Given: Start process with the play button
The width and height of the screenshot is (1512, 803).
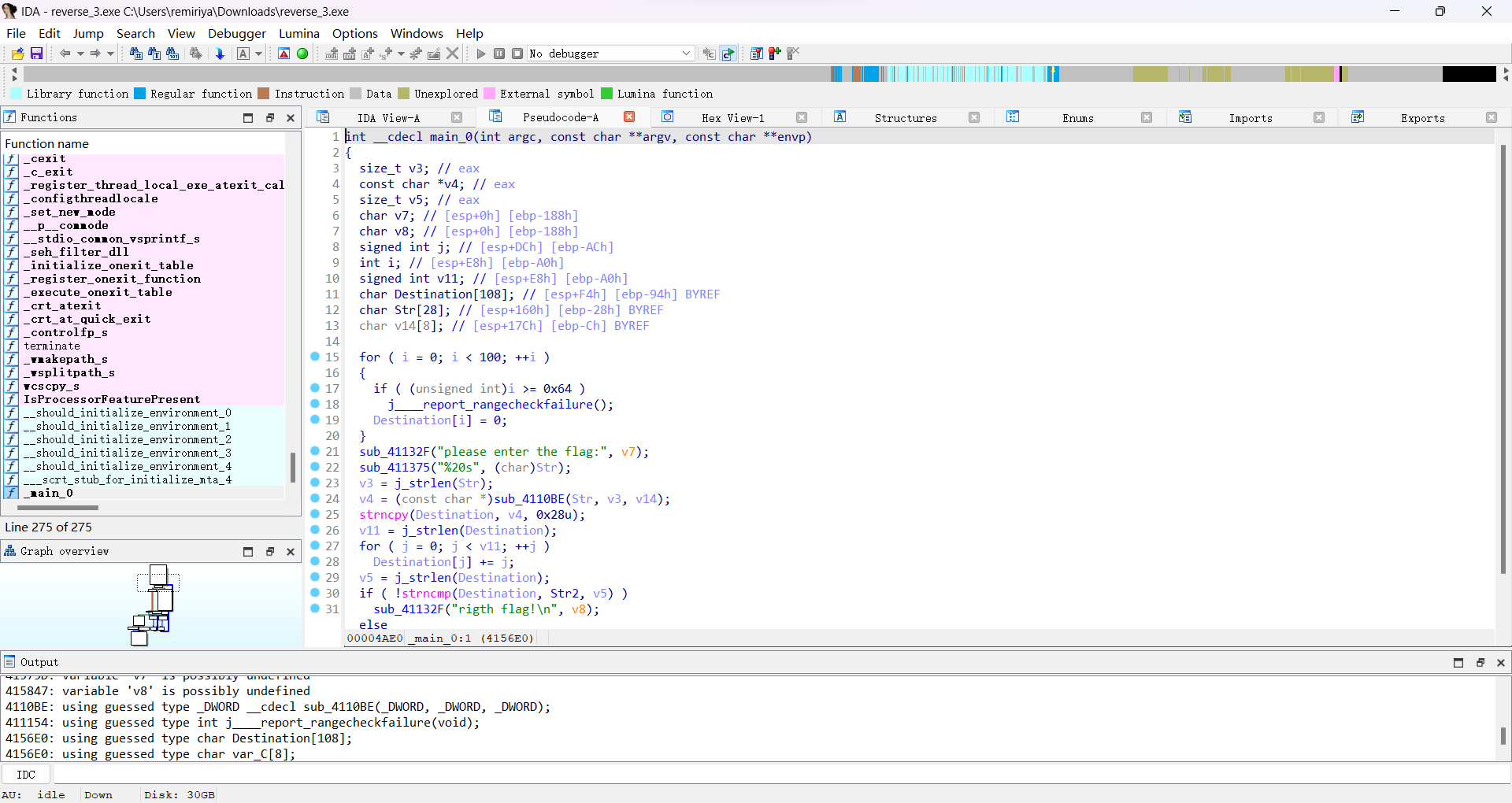Looking at the screenshot, I should pos(481,54).
